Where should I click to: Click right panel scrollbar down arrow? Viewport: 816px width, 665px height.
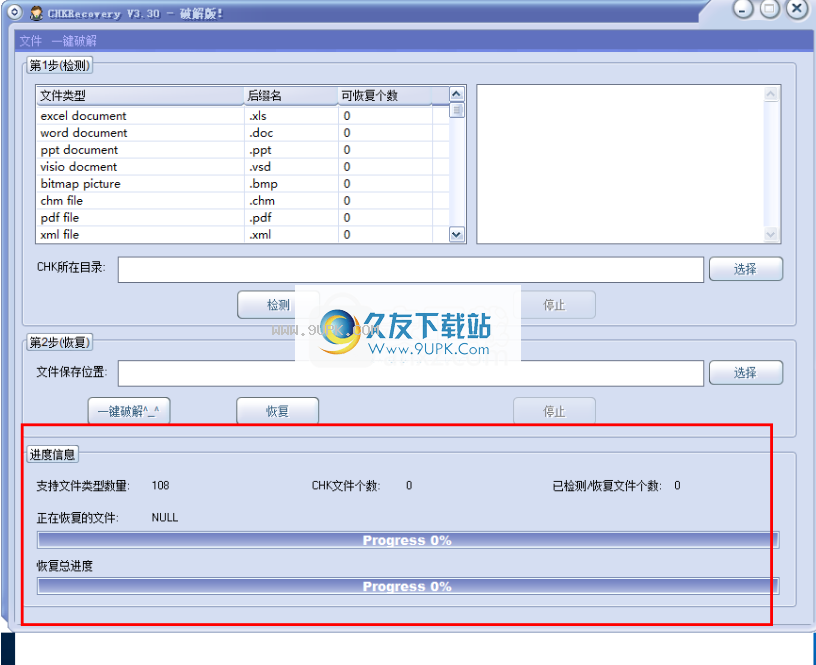[771, 235]
